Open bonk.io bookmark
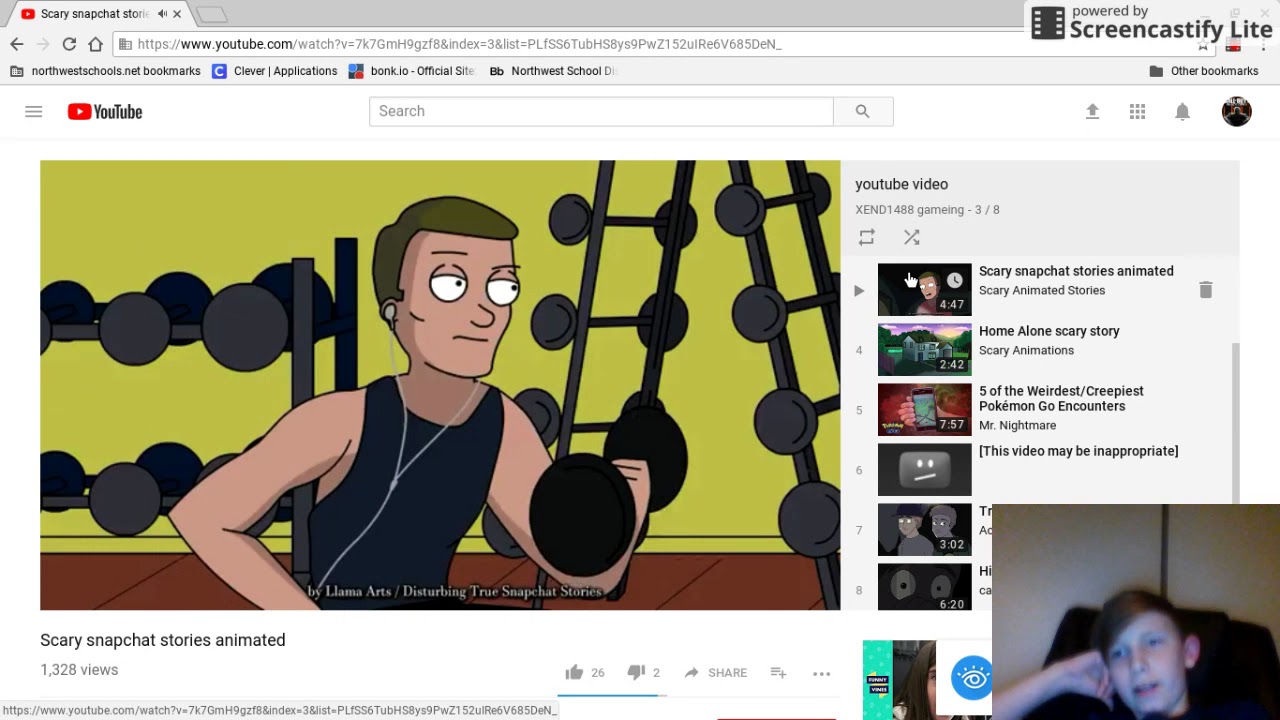Image resolution: width=1280 pixels, height=720 pixels. (x=411, y=71)
